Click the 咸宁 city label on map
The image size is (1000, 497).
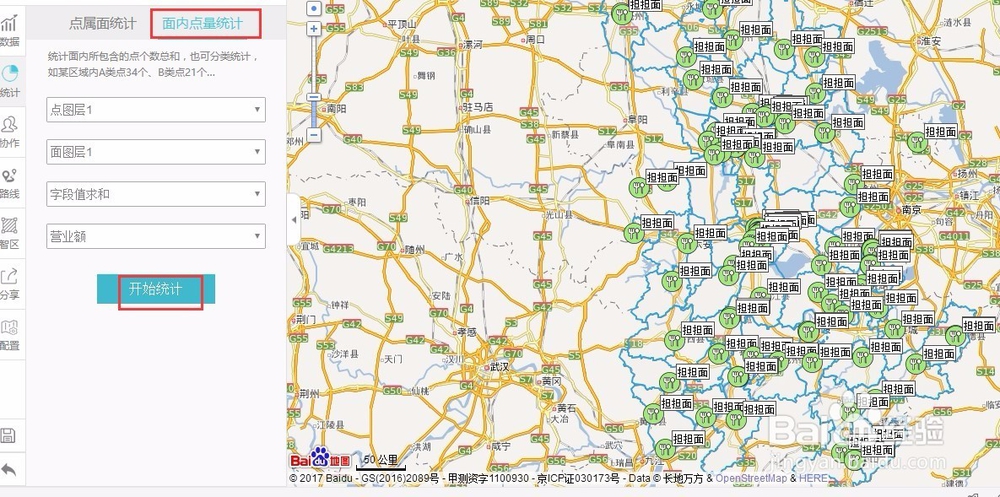click(x=502, y=446)
